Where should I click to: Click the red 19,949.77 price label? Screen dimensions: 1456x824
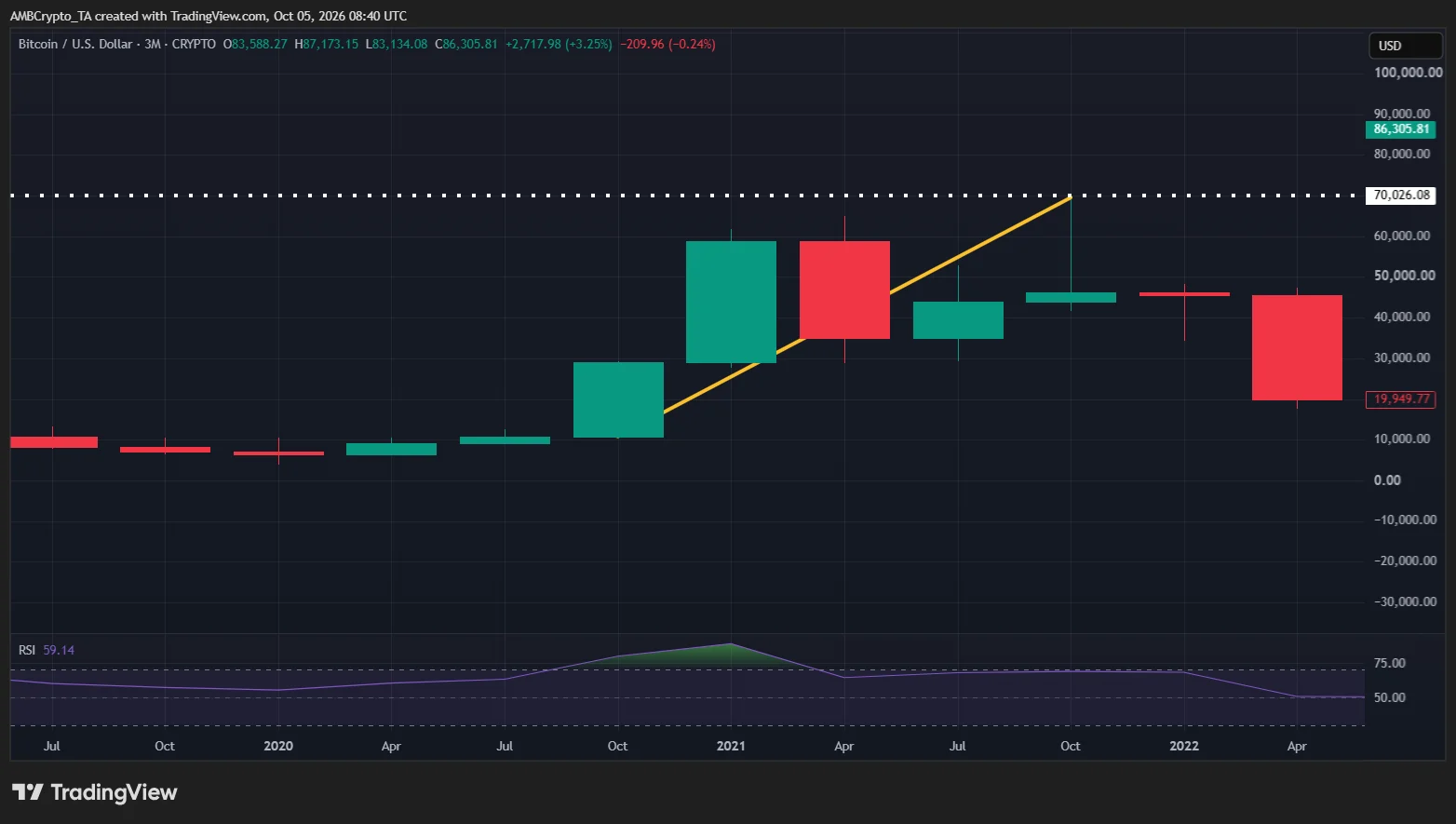(1401, 399)
